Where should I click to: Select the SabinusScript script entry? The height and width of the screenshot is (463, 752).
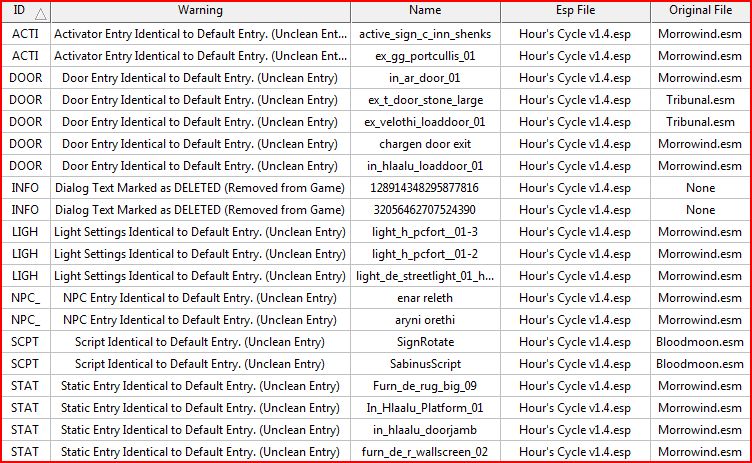(x=425, y=364)
